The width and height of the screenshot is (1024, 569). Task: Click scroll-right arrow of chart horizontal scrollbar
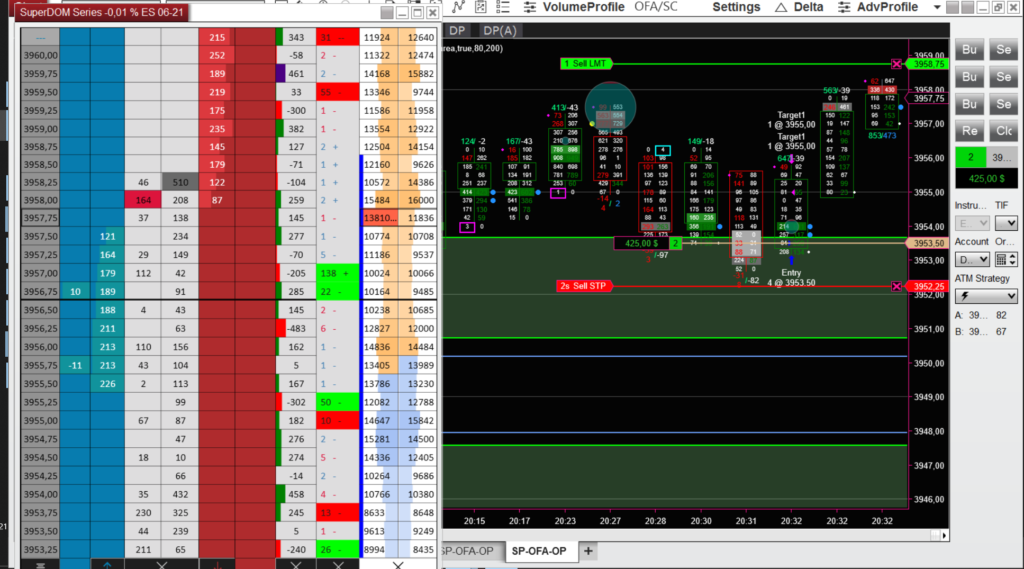944,535
